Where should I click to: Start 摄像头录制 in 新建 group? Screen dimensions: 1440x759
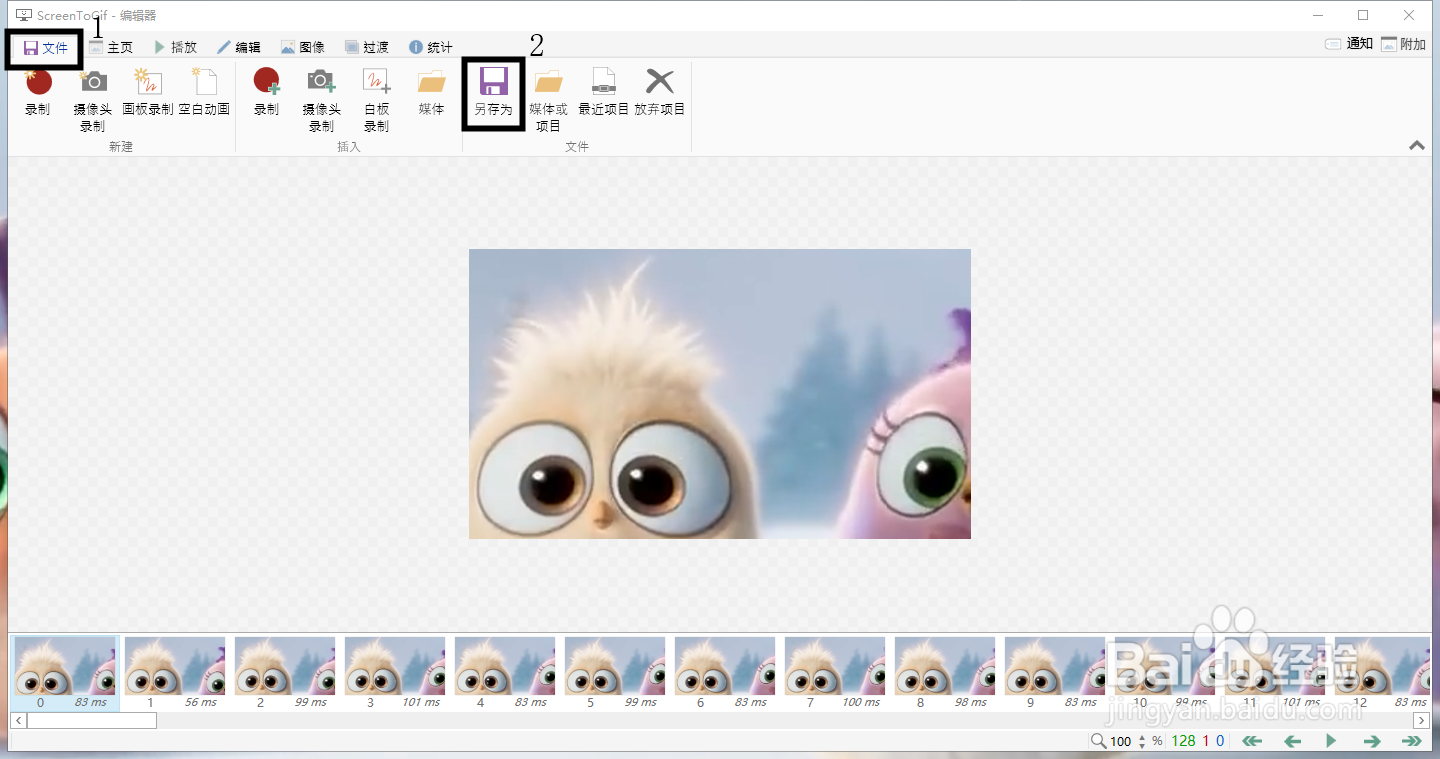pyautogui.click(x=93, y=100)
